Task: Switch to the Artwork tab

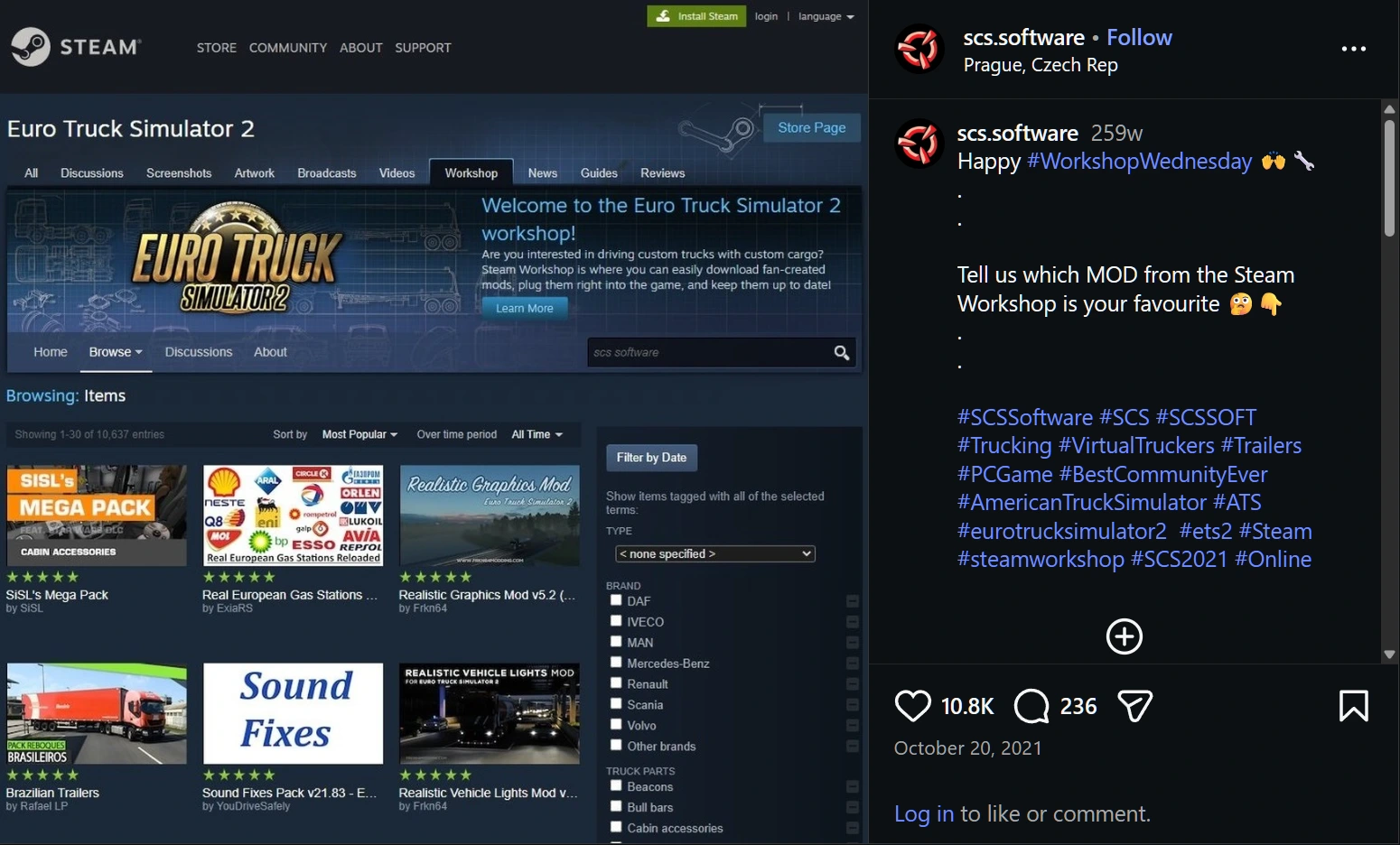Action: click(x=255, y=173)
